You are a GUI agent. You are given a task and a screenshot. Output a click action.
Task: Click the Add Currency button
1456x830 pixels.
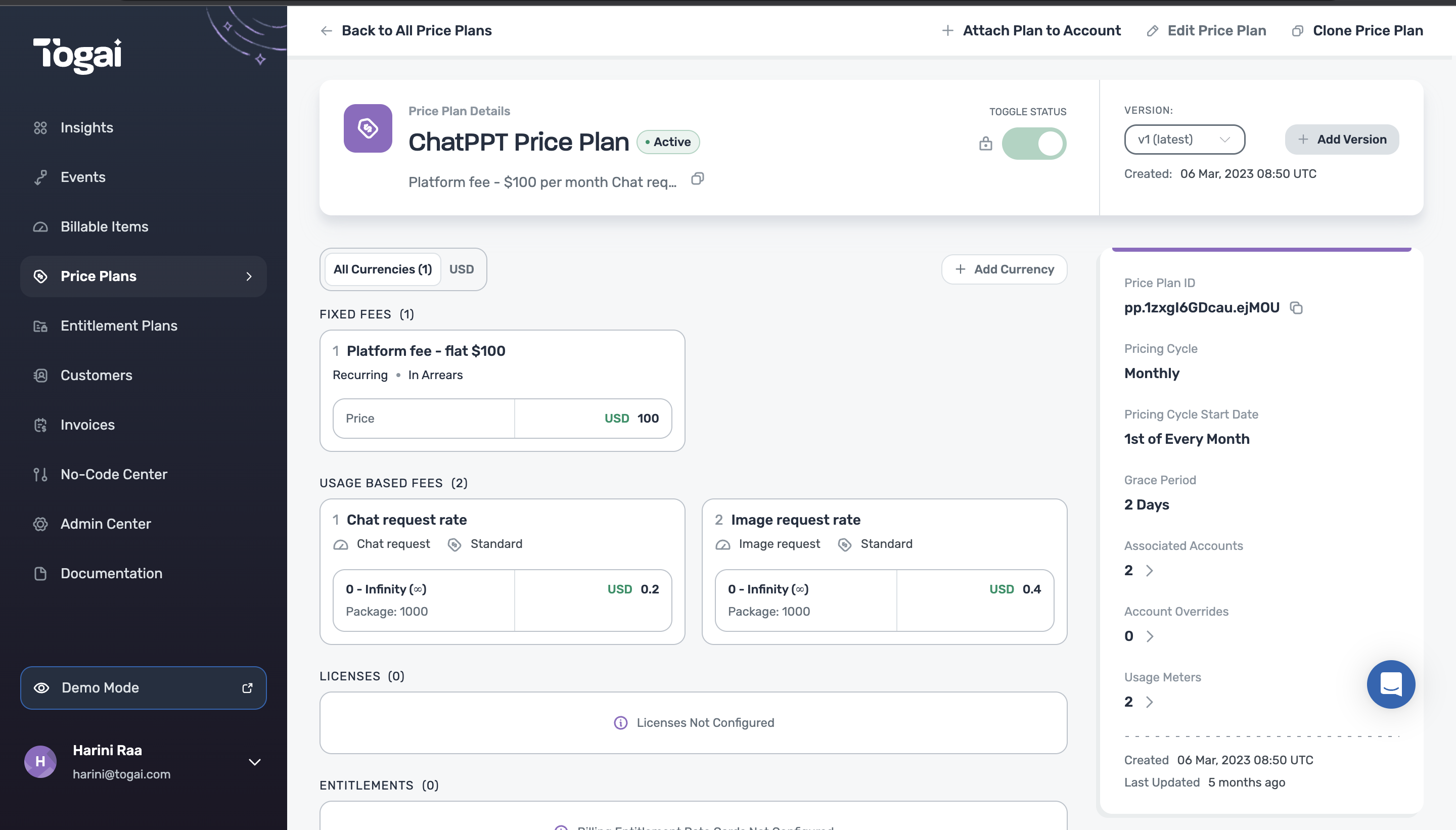pyautogui.click(x=1004, y=269)
